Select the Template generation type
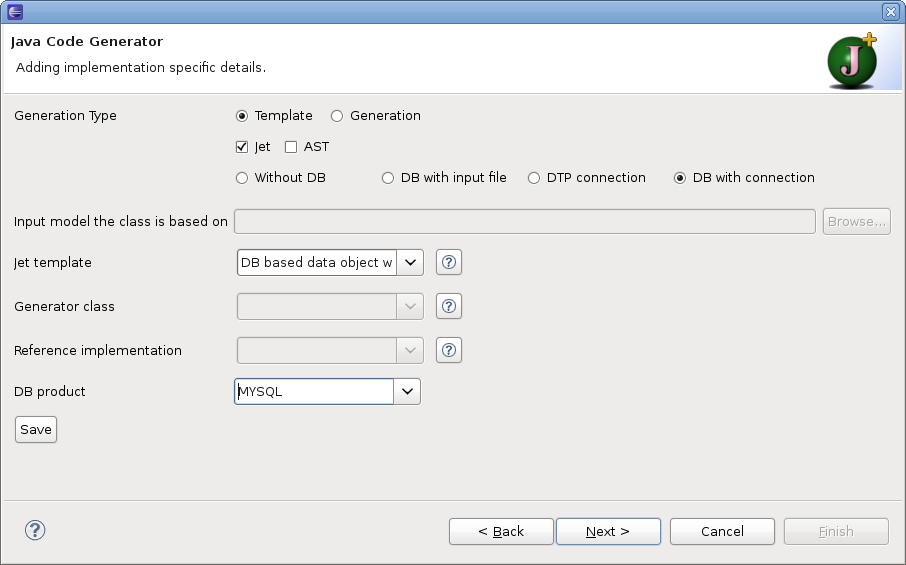 click(x=242, y=116)
